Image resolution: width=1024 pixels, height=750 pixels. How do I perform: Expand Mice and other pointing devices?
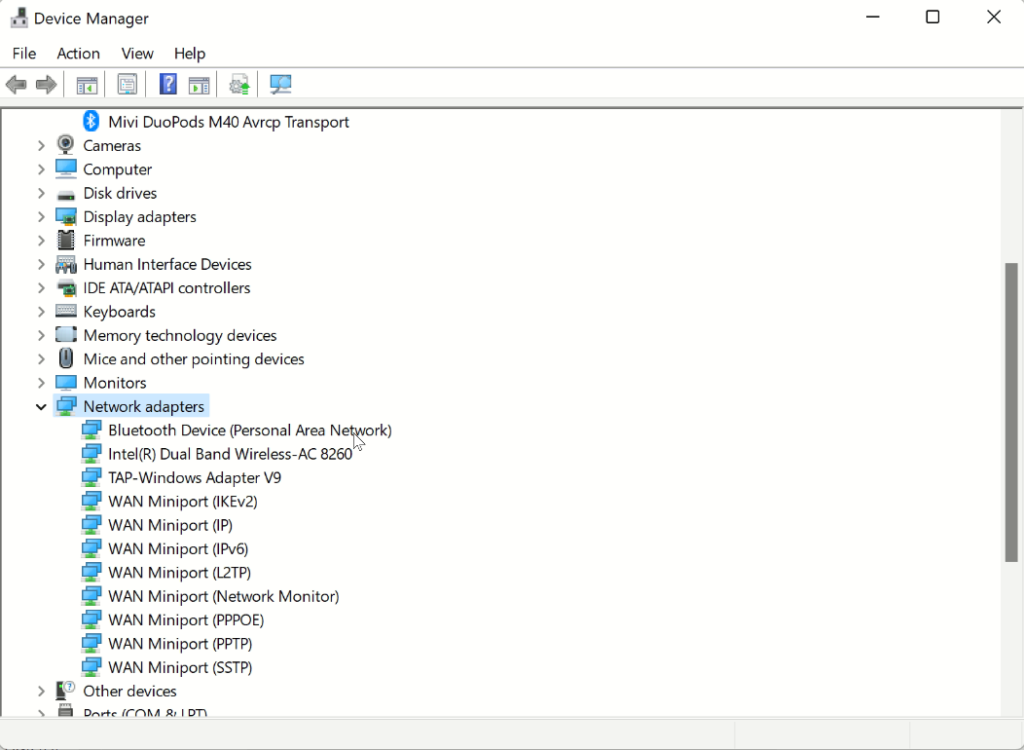pyautogui.click(x=41, y=359)
